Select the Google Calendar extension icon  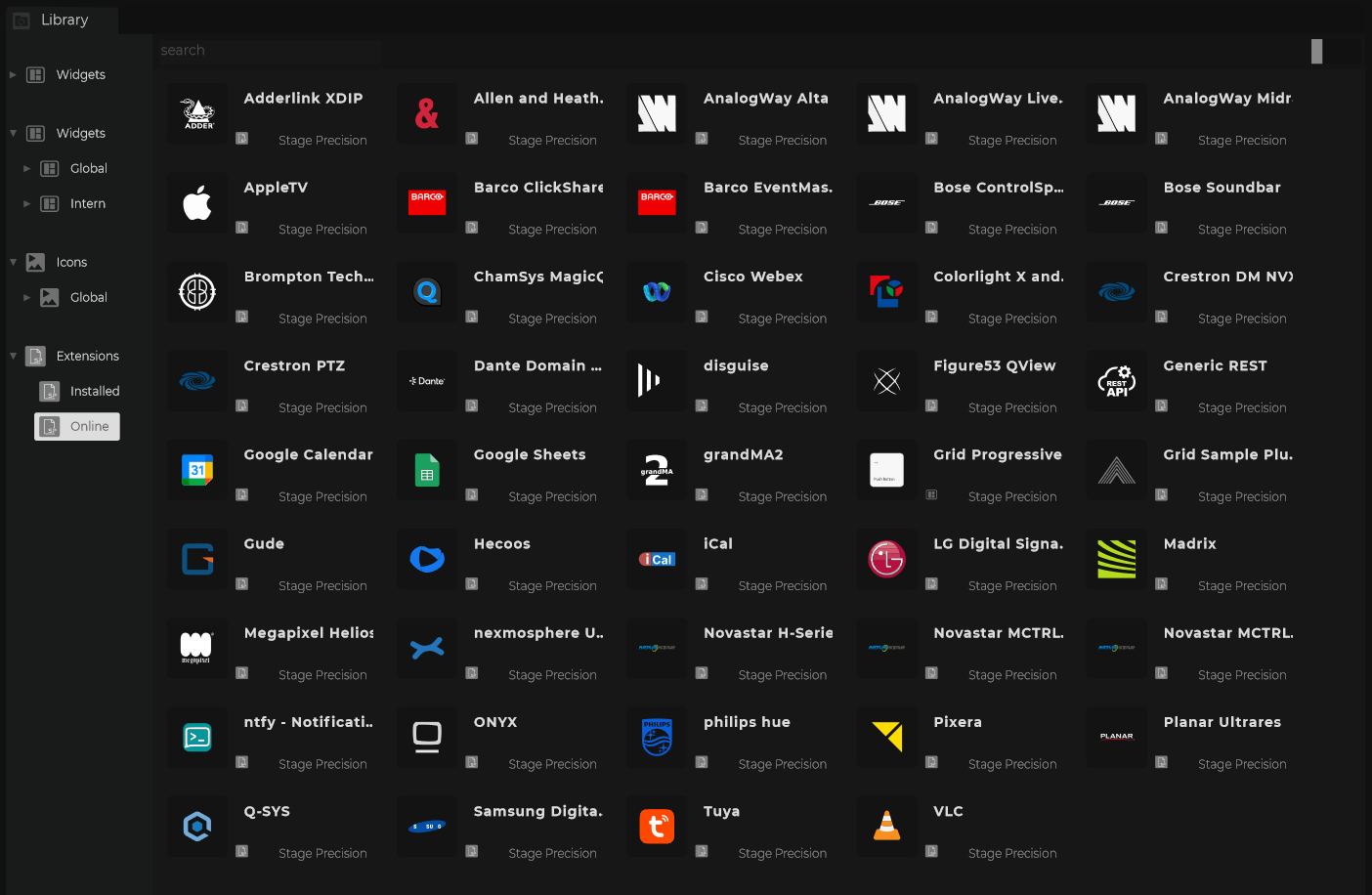tap(197, 471)
